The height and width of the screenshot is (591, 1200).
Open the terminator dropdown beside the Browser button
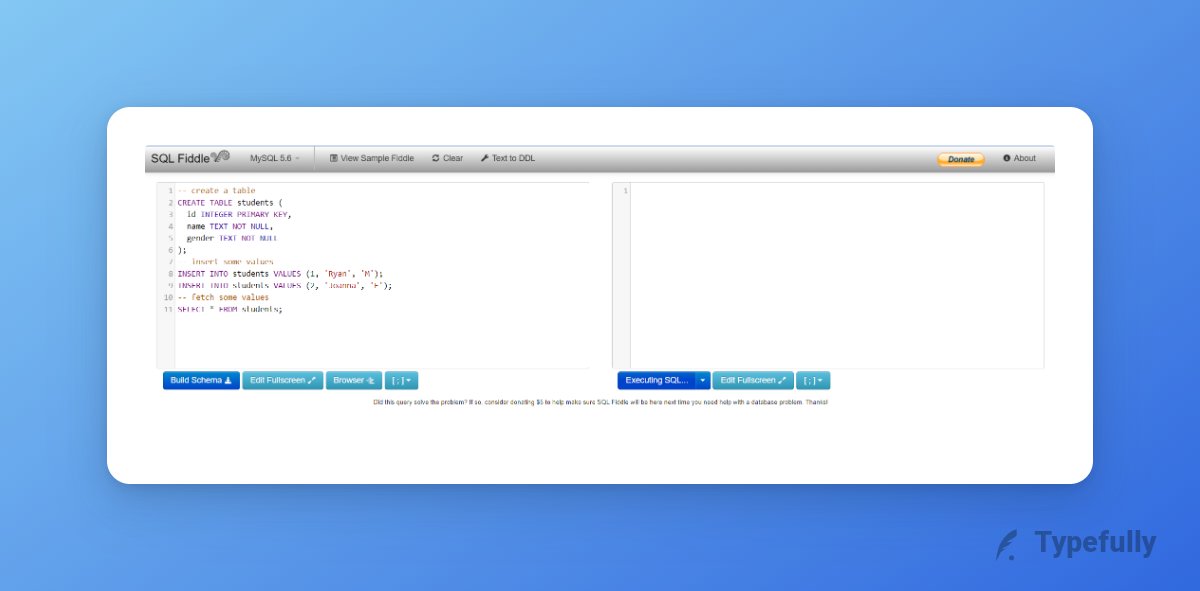click(402, 380)
